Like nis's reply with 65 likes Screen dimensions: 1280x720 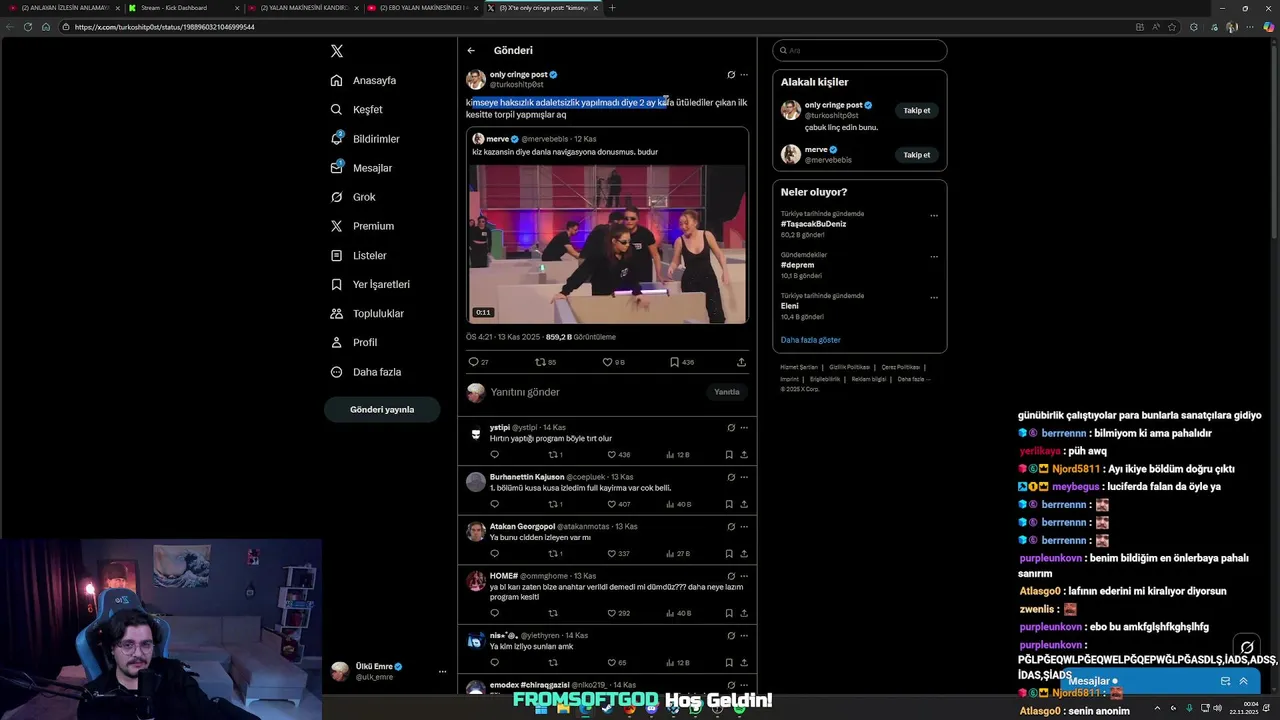(616, 662)
